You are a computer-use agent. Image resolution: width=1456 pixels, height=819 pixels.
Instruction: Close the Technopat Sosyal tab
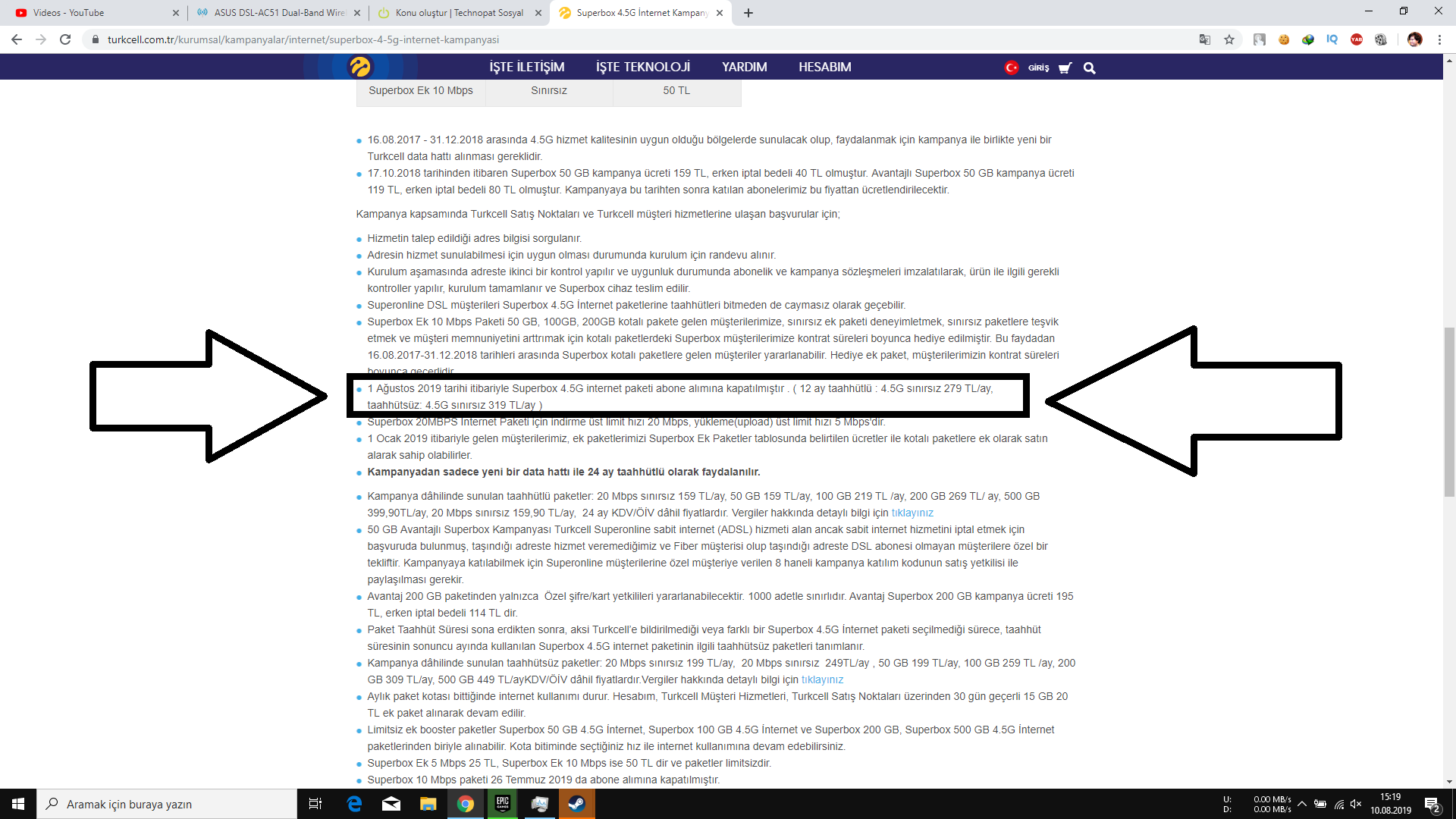pyautogui.click(x=538, y=13)
